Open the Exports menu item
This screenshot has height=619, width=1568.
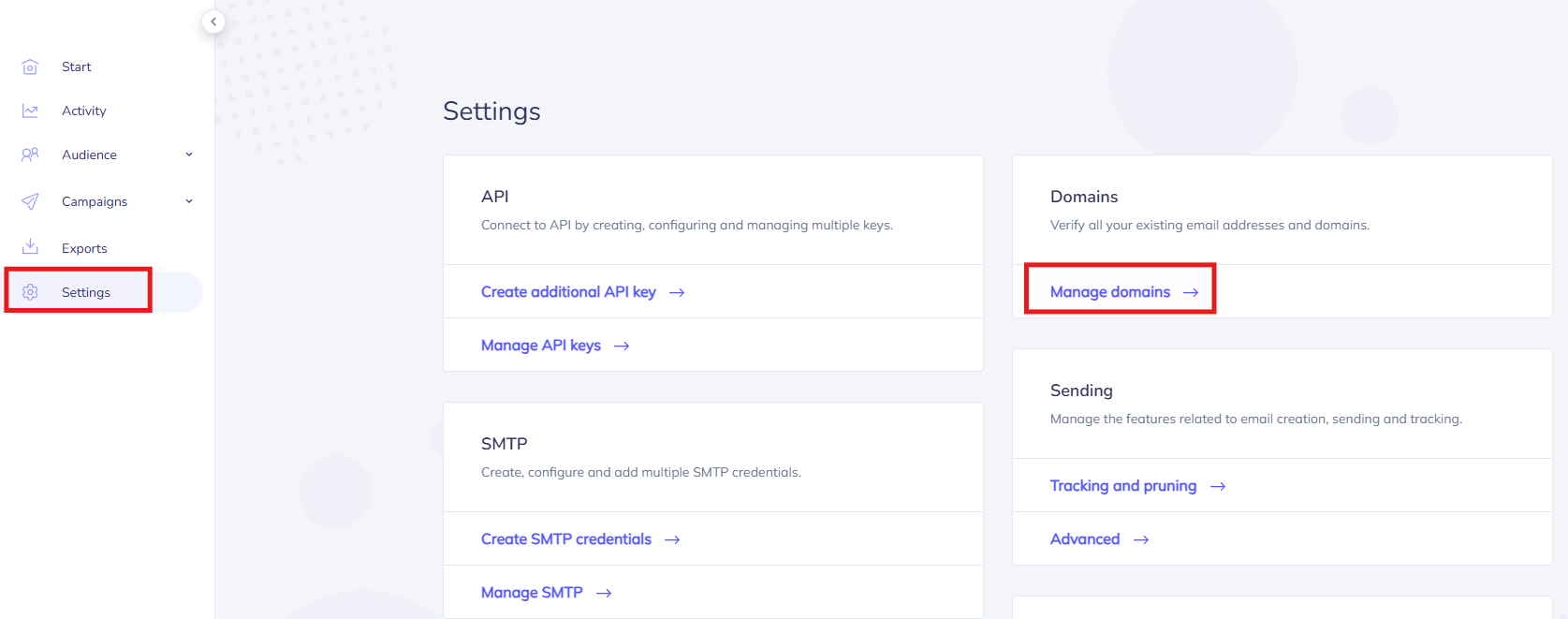(84, 248)
